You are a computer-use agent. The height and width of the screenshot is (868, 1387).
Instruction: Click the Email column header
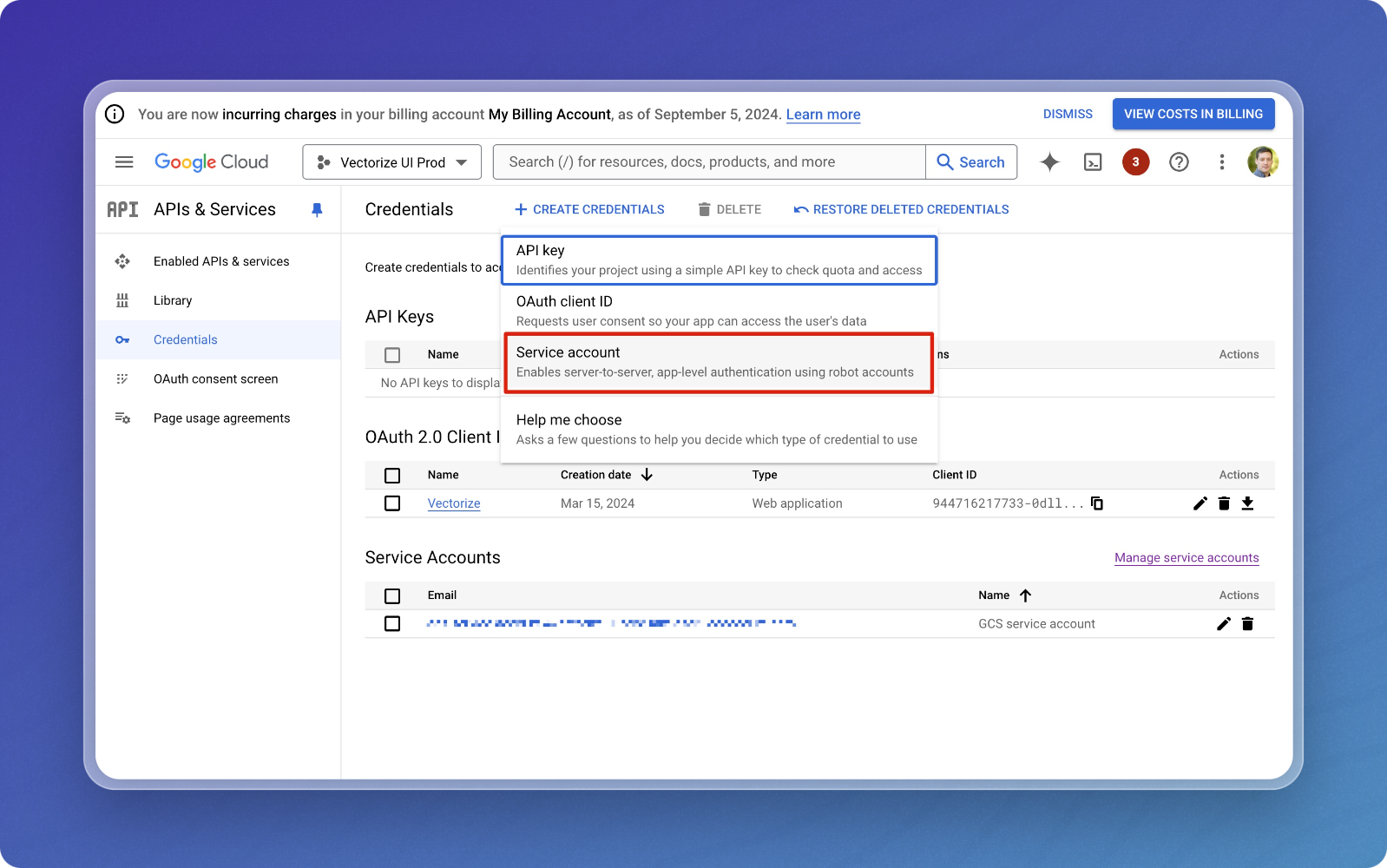pos(442,595)
